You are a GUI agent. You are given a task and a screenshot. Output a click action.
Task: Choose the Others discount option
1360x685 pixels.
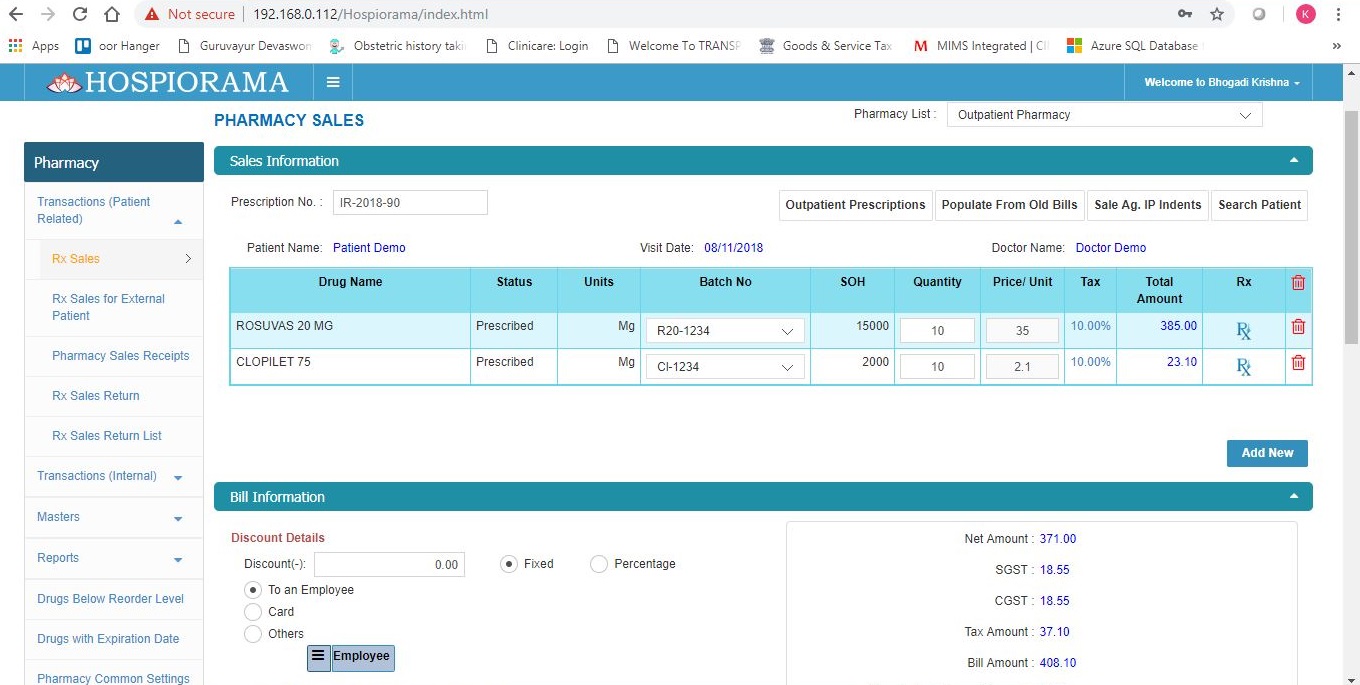click(x=252, y=633)
